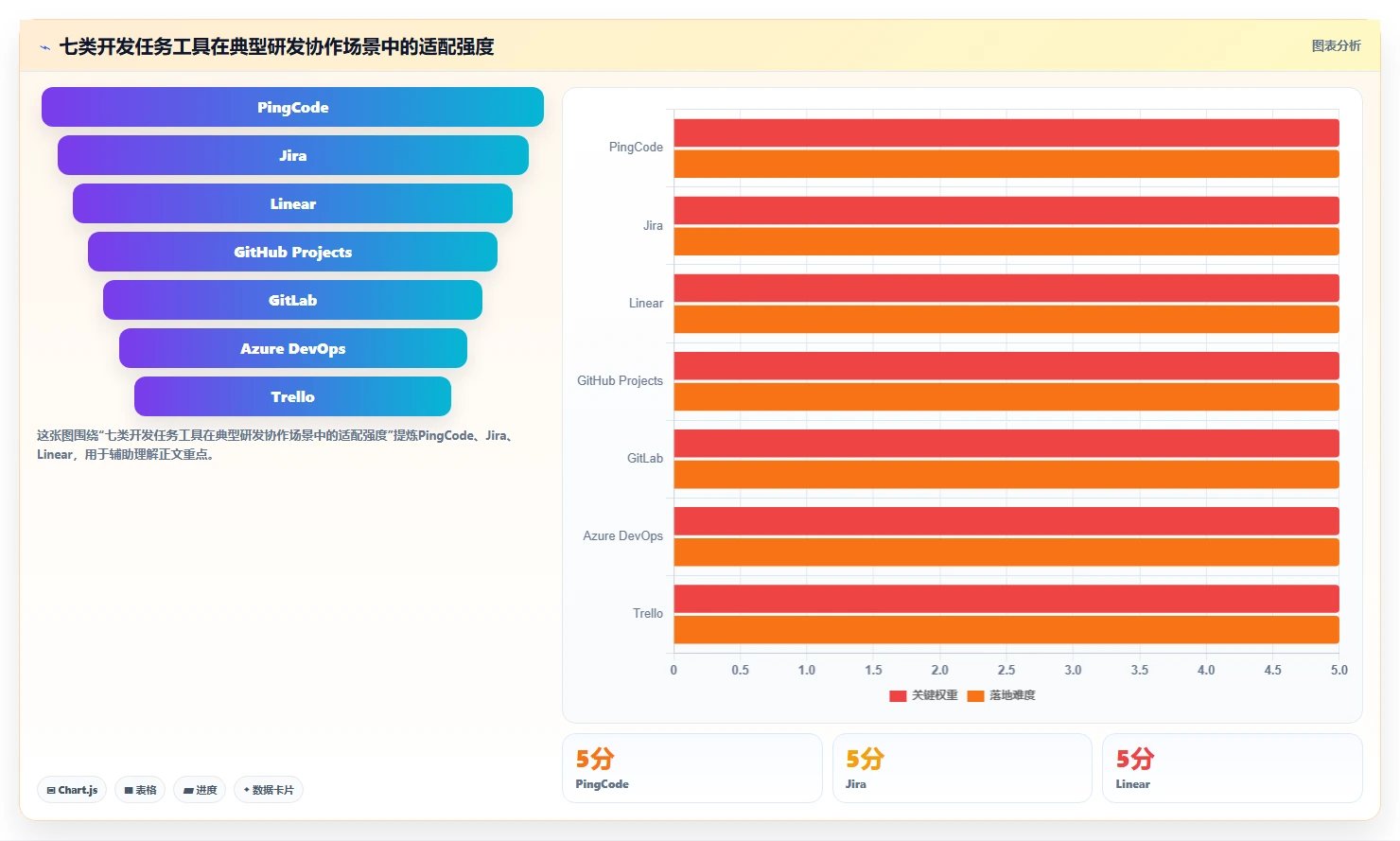Open the Jira 5分 score card
The height and width of the screenshot is (841, 1400).
(962, 768)
